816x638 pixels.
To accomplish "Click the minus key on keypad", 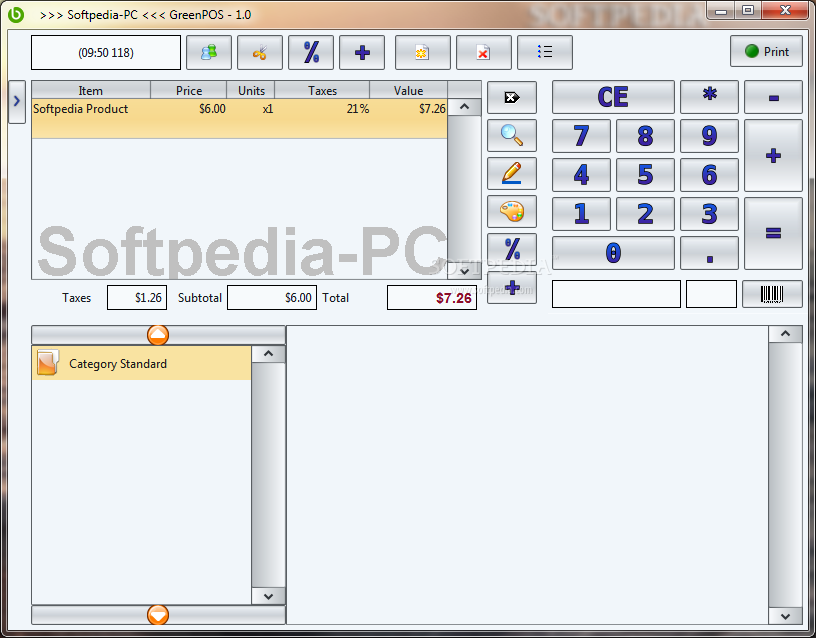I will click(x=773, y=97).
